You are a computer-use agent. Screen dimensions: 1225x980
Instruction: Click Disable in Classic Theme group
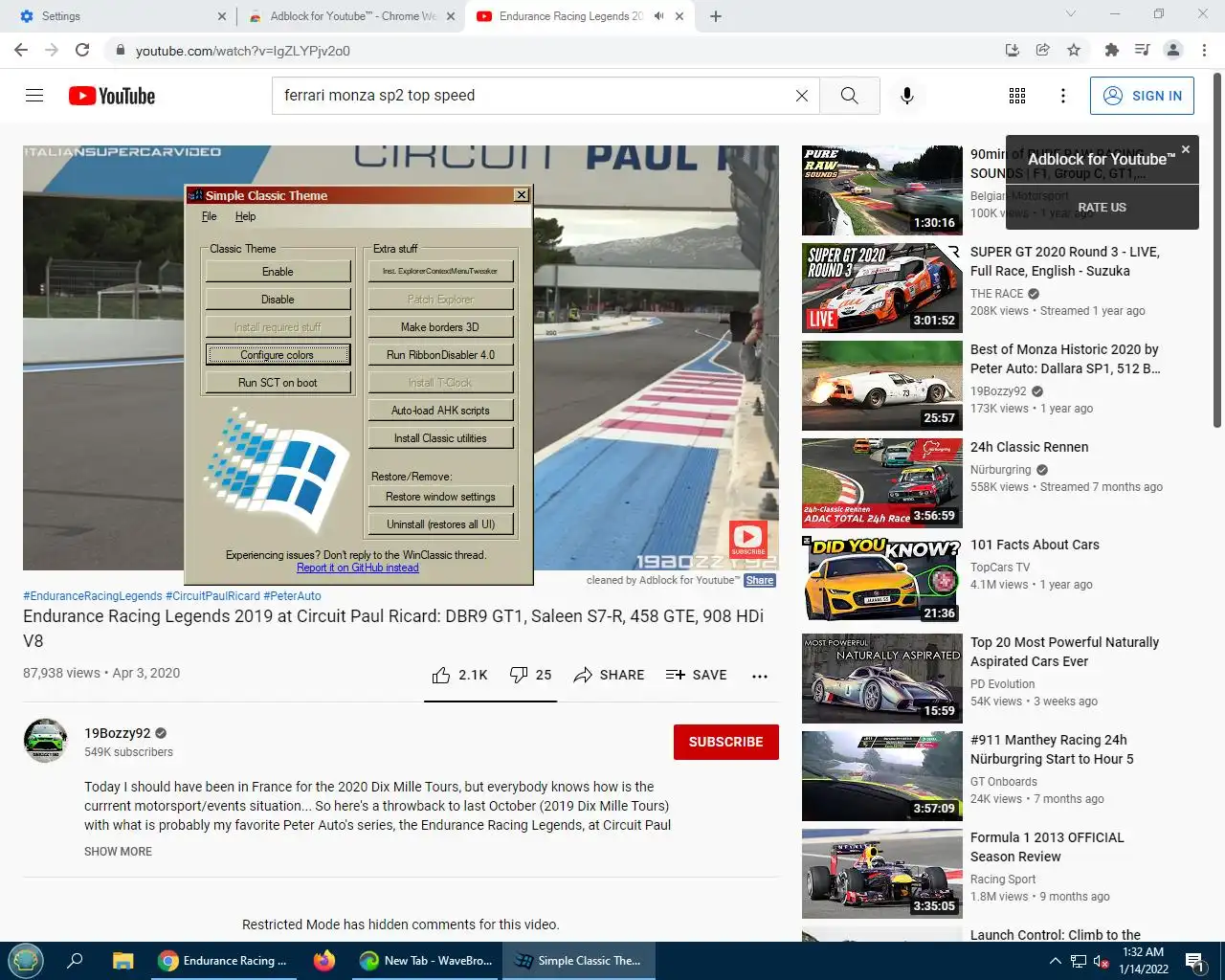click(278, 300)
